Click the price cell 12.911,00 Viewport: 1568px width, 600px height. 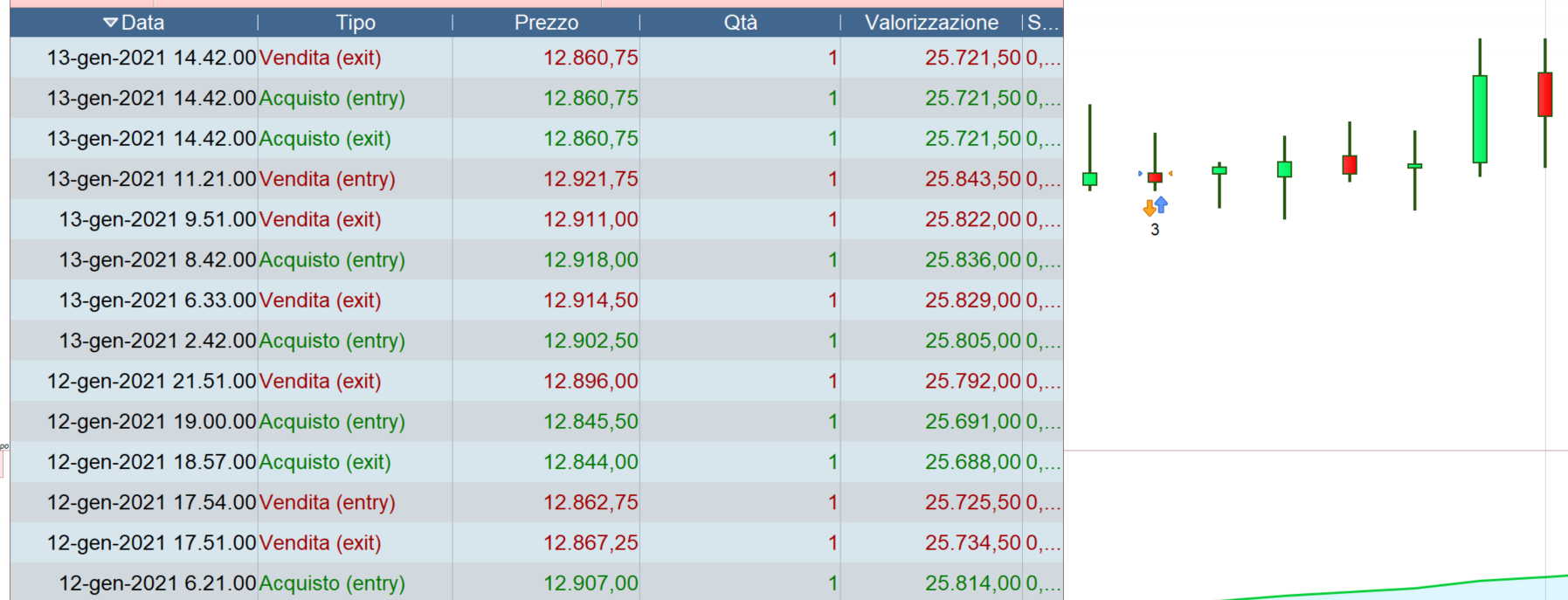(x=591, y=219)
